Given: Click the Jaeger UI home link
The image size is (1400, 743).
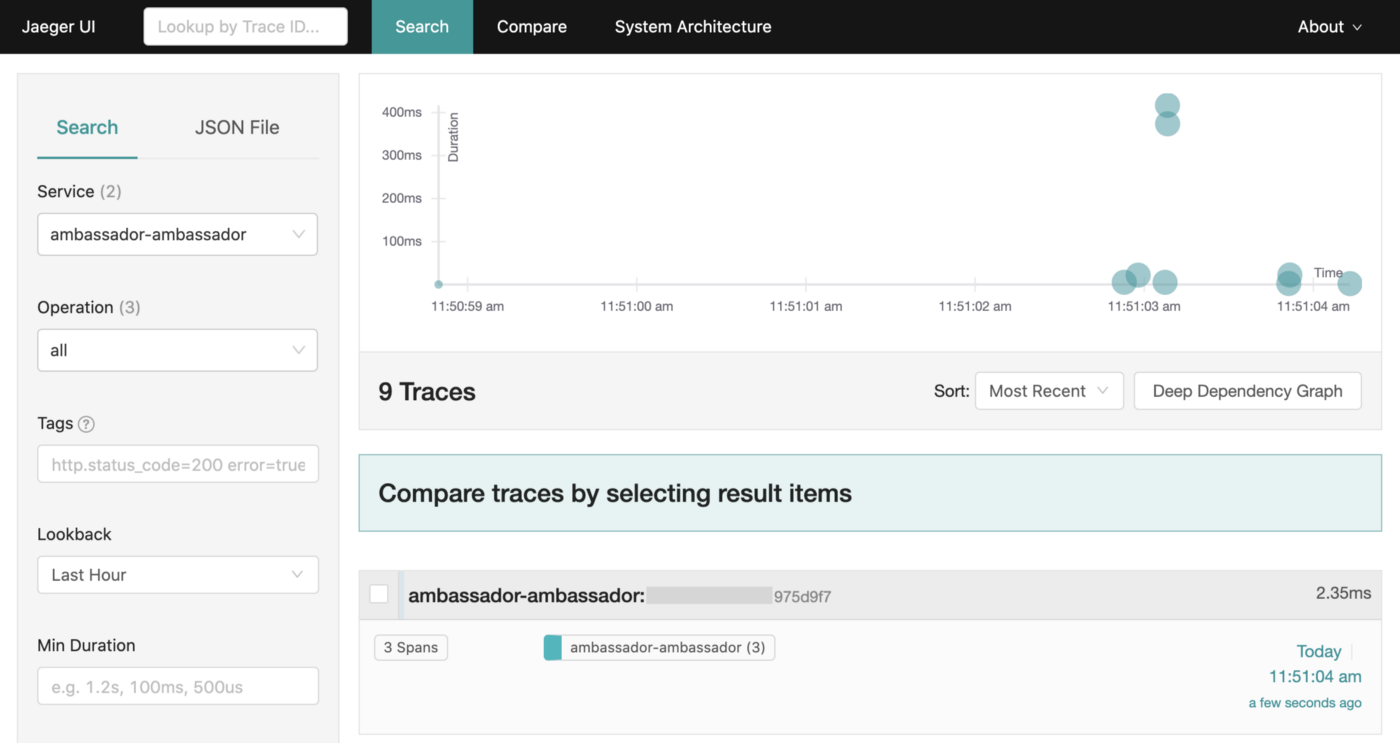Looking at the screenshot, I should pos(59,27).
